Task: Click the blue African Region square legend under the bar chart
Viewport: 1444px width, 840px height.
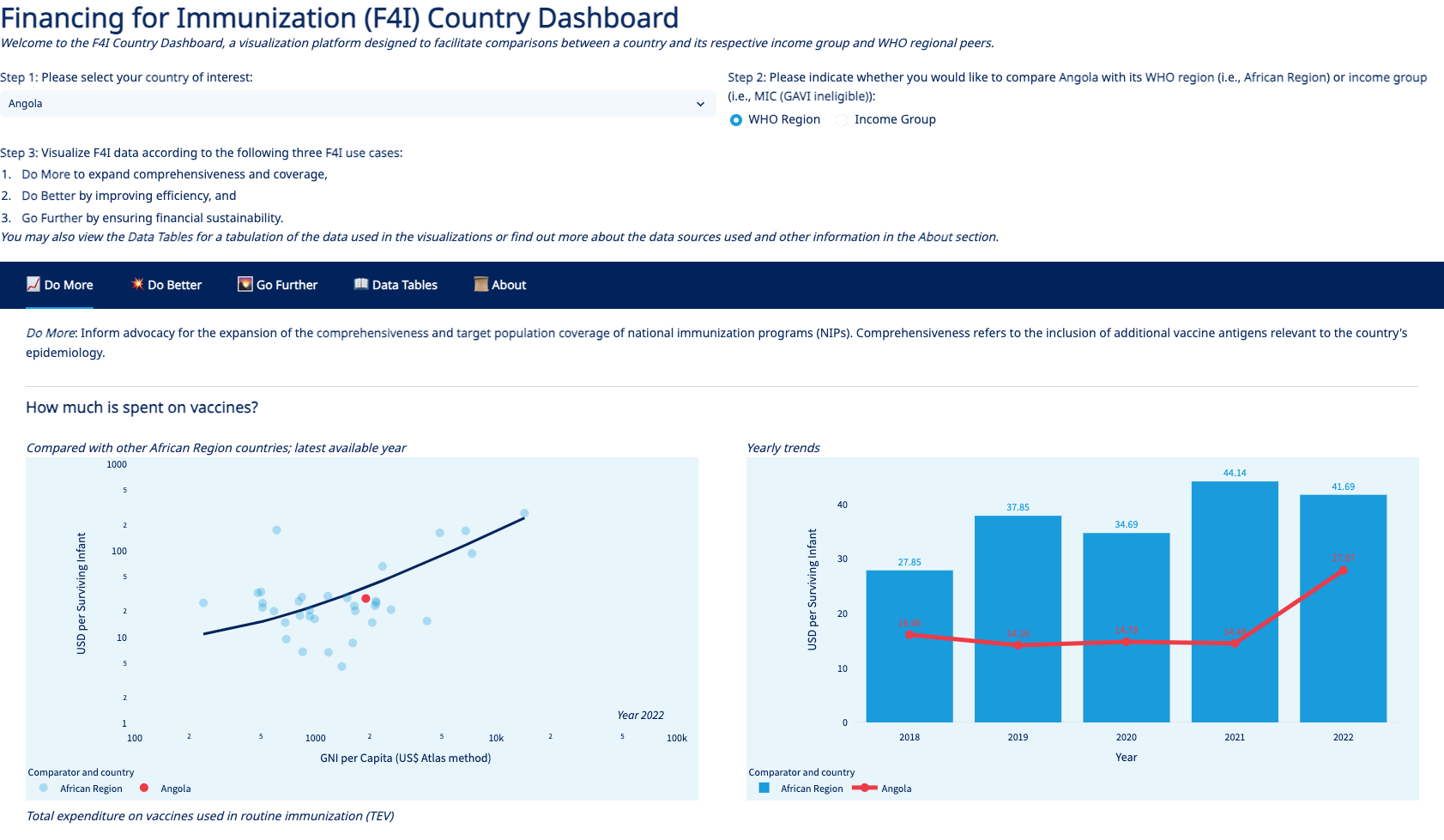Action: click(x=764, y=787)
